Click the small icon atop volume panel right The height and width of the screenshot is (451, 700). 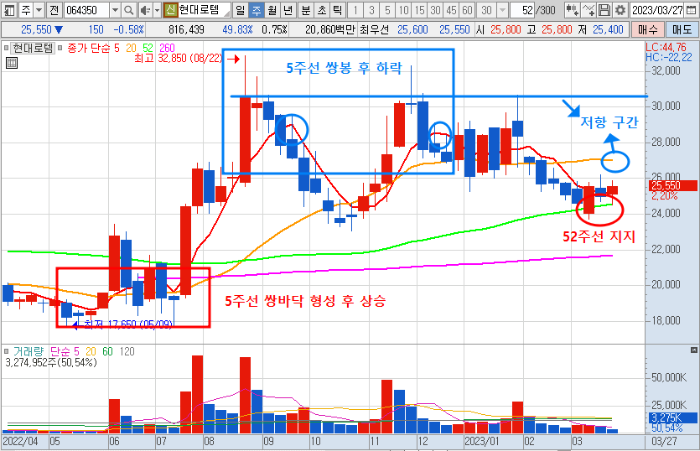[694, 350]
